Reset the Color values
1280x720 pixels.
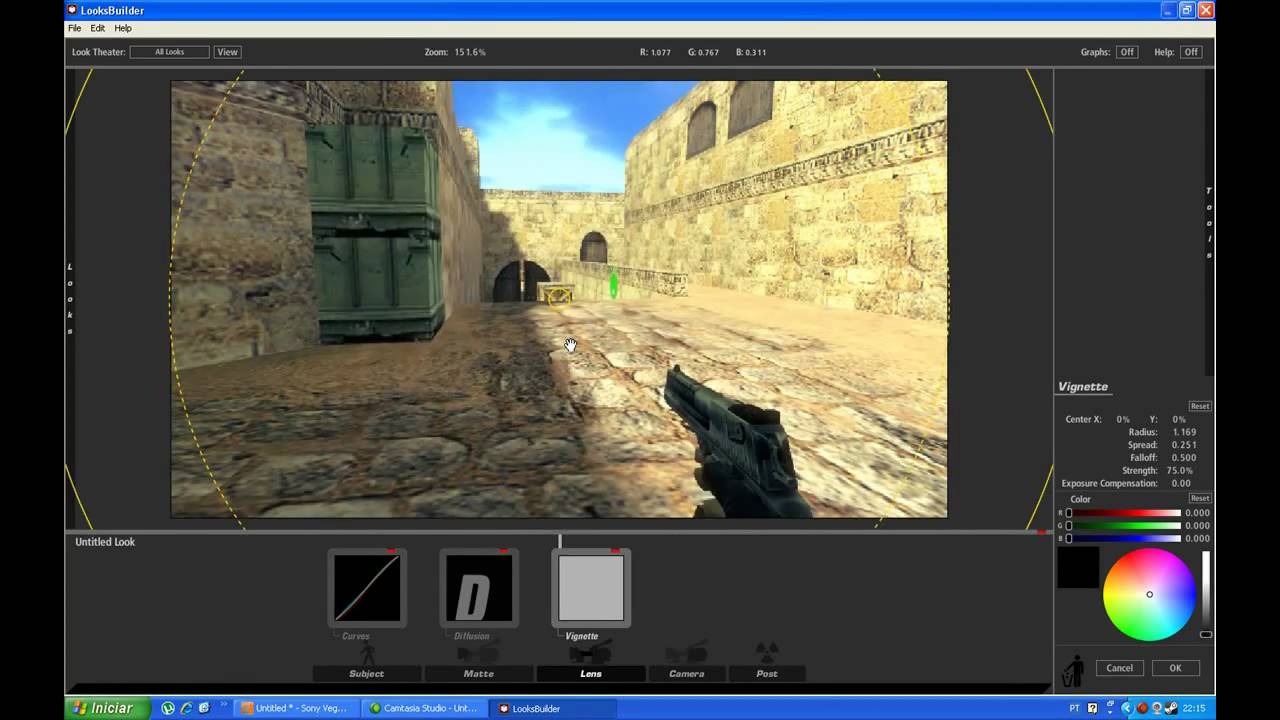(1200, 498)
